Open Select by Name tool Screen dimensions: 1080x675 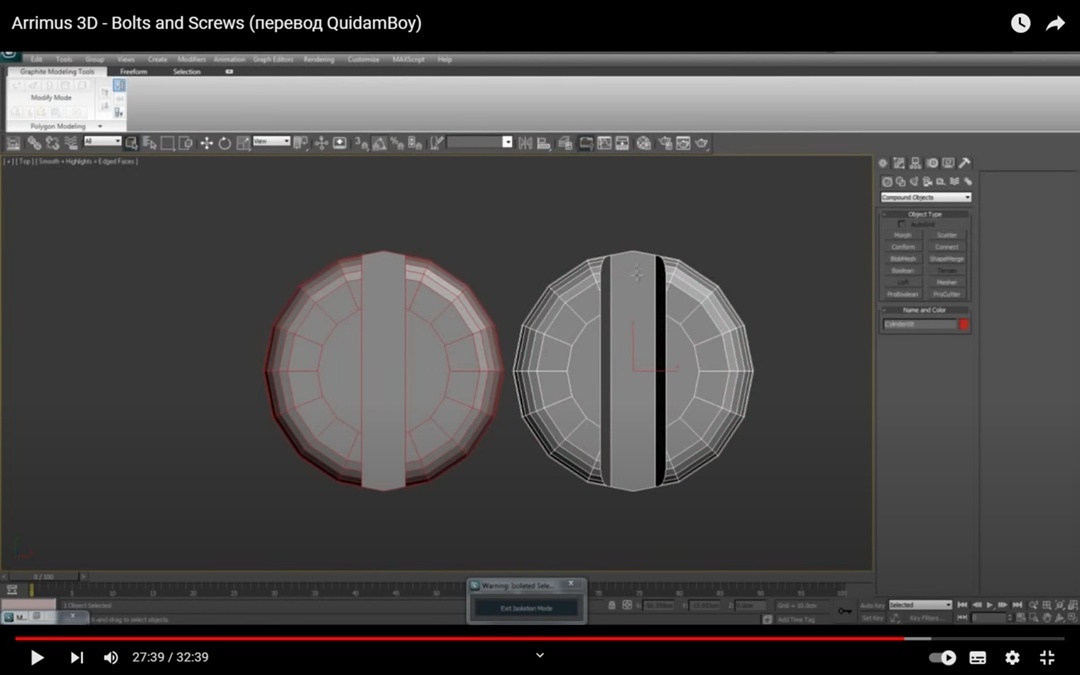(x=149, y=143)
